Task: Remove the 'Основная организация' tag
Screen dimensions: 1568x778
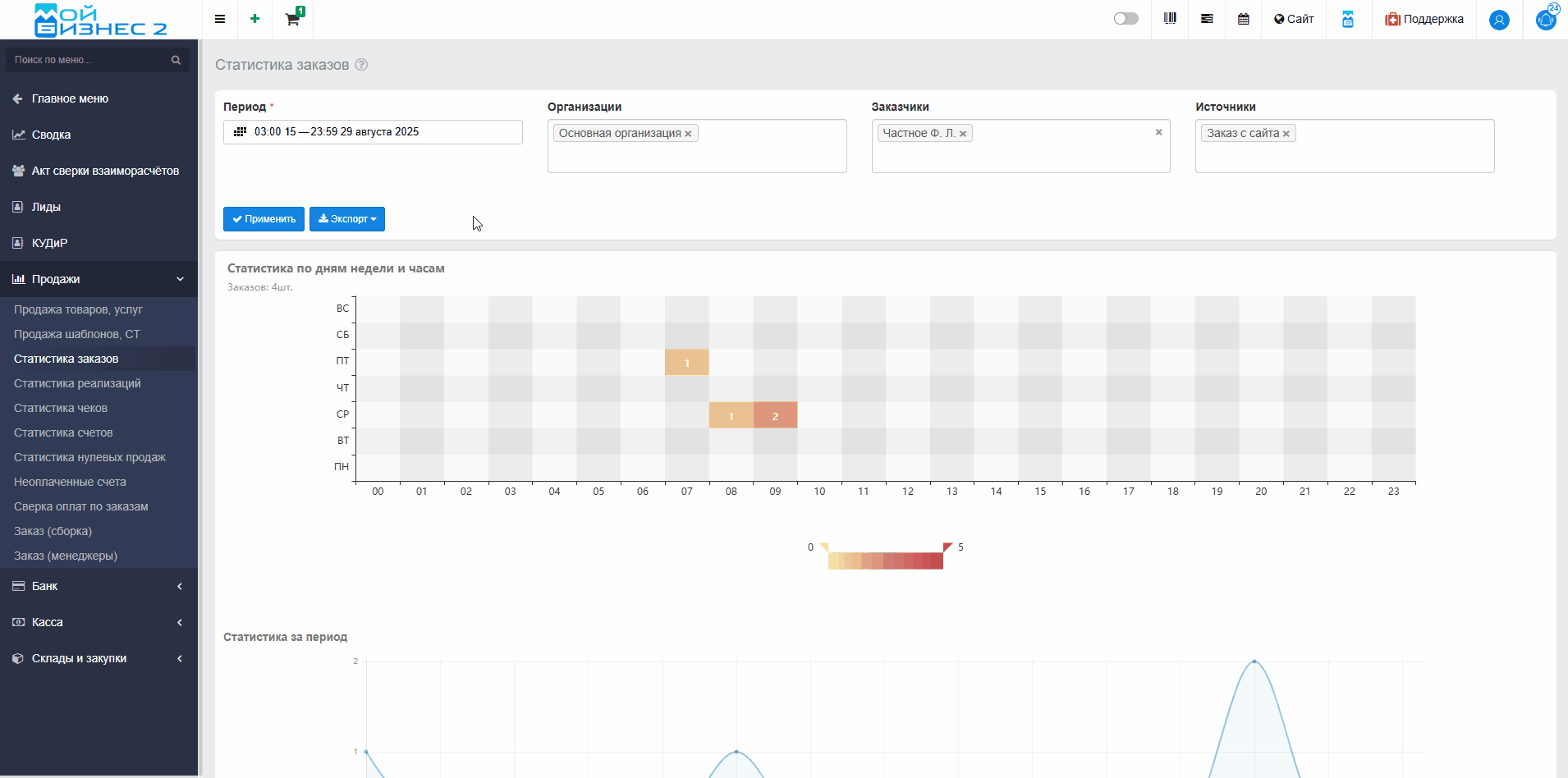Action: (x=688, y=134)
